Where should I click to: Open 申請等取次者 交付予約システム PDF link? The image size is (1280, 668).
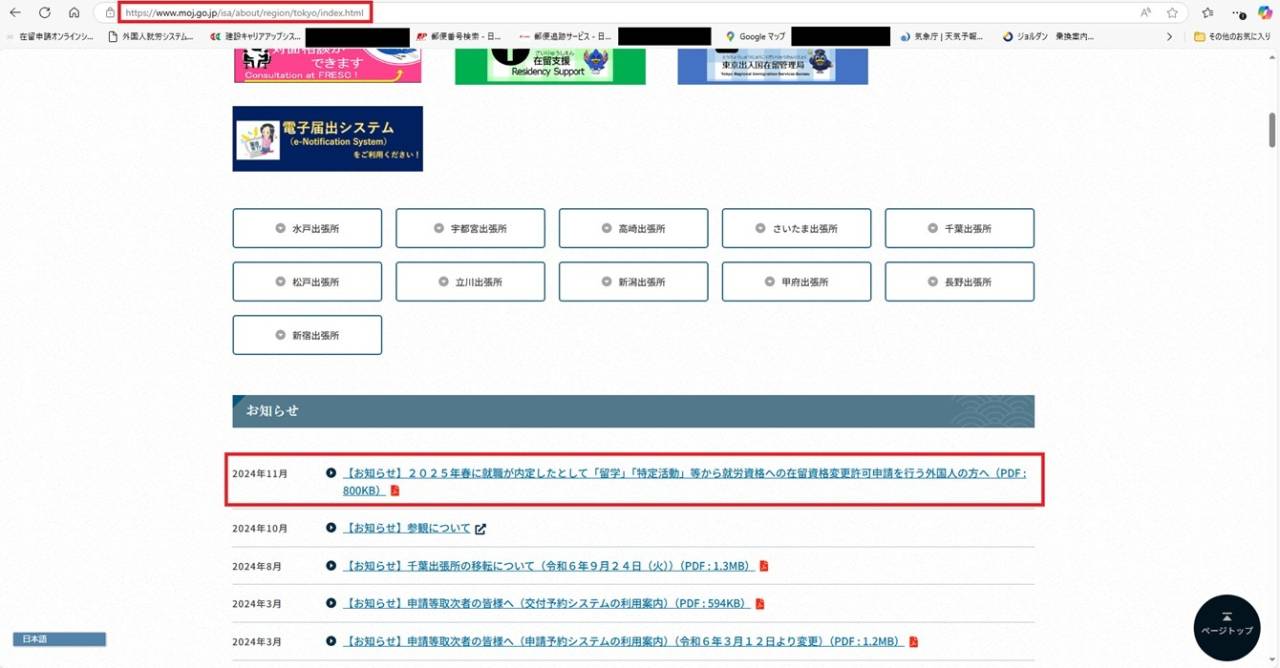(x=545, y=604)
